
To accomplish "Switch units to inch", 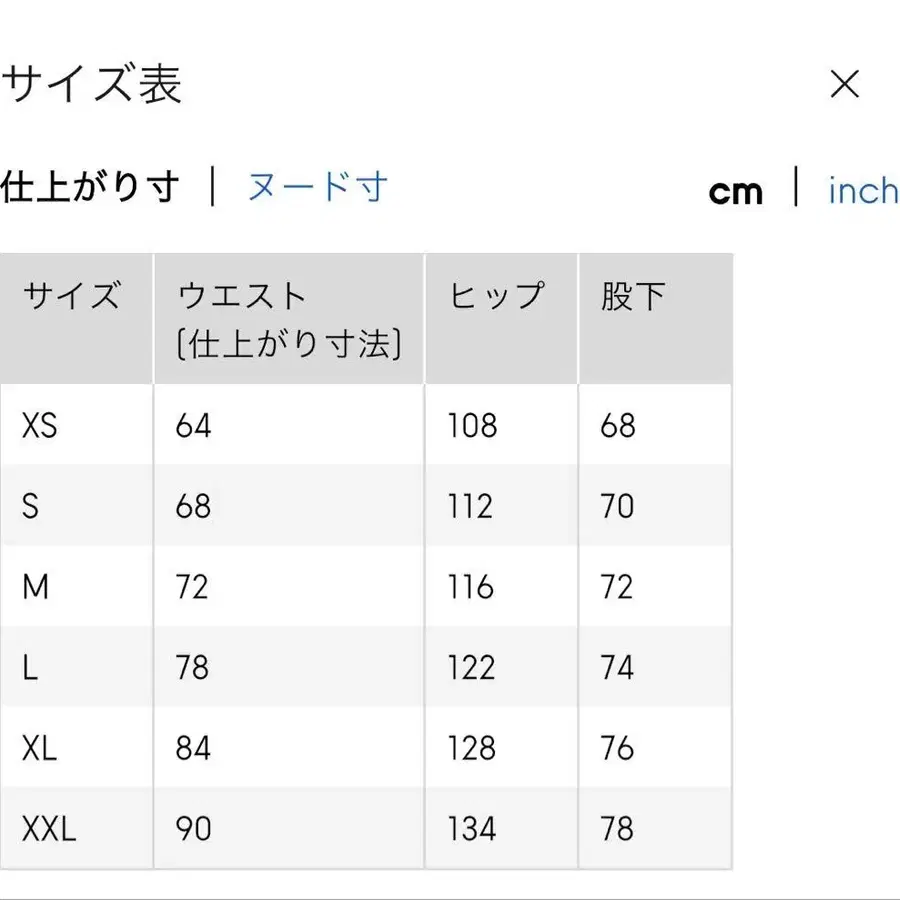I will point(861,191).
